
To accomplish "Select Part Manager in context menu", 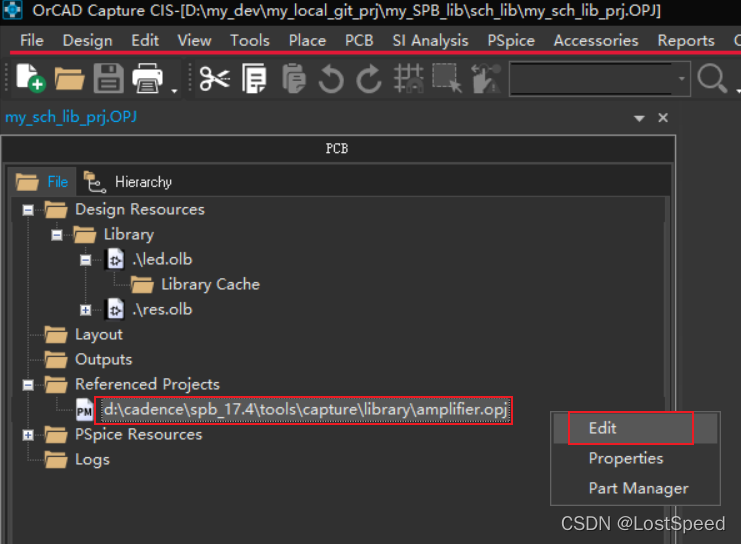I will 638,488.
